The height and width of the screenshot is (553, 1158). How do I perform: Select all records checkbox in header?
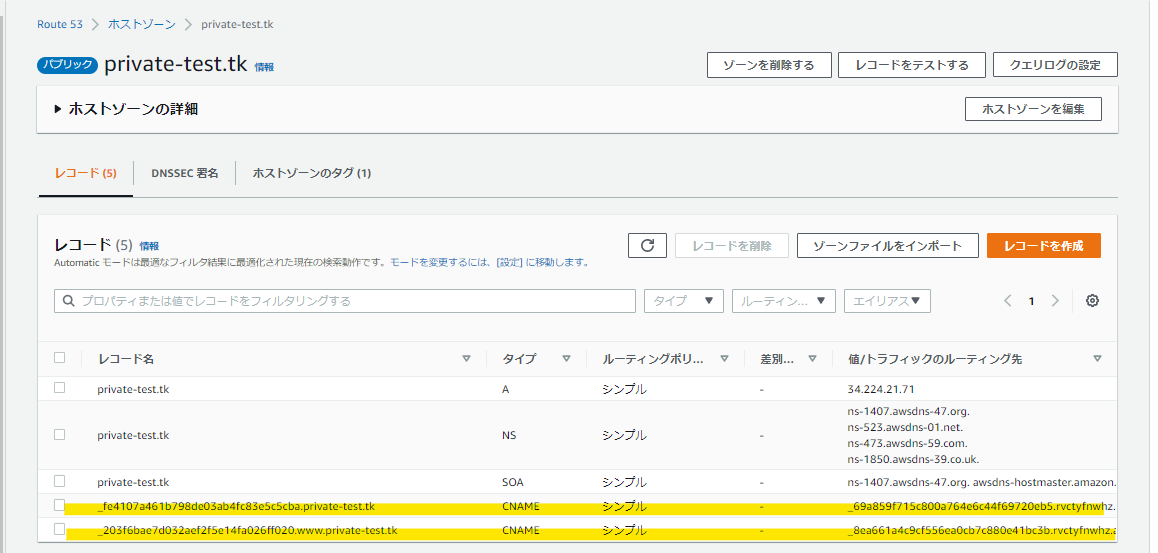[60, 358]
